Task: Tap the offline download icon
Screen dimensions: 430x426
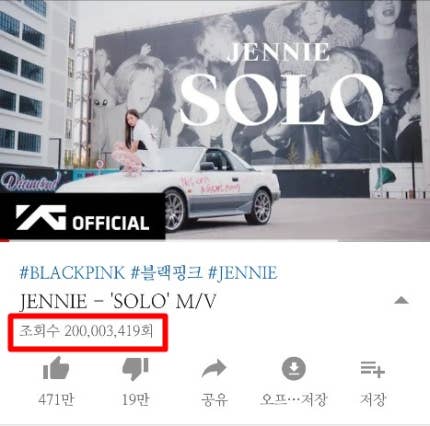Action: [x=294, y=368]
